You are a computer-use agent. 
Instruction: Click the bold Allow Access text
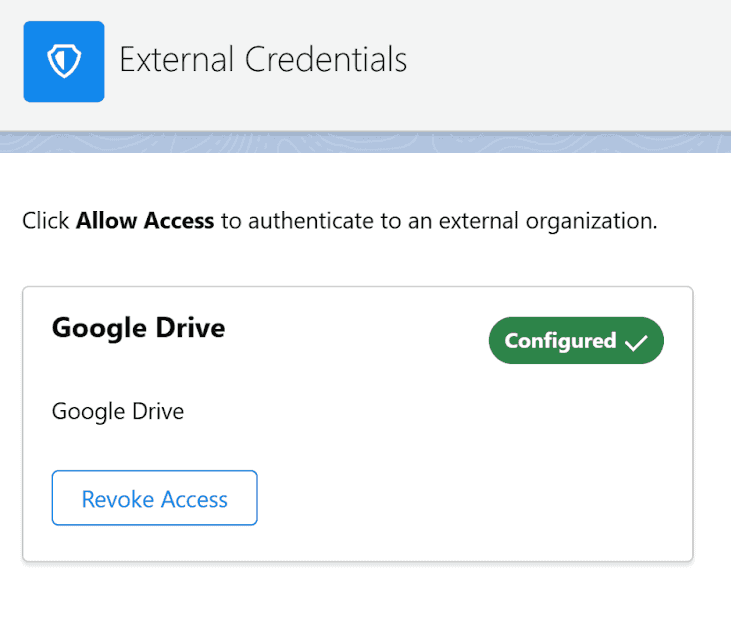(145, 221)
